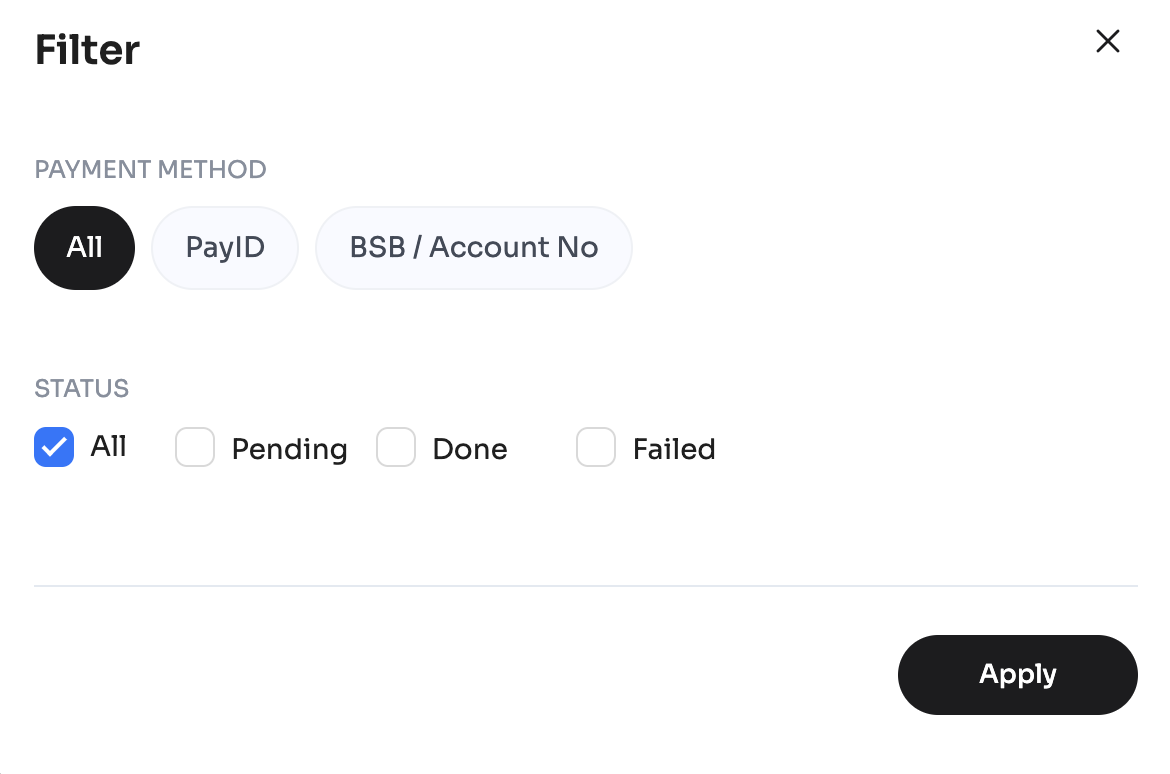The height and width of the screenshot is (774, 1170).
Task: Enable the Pending status checkbox
Action: (195, 448)
